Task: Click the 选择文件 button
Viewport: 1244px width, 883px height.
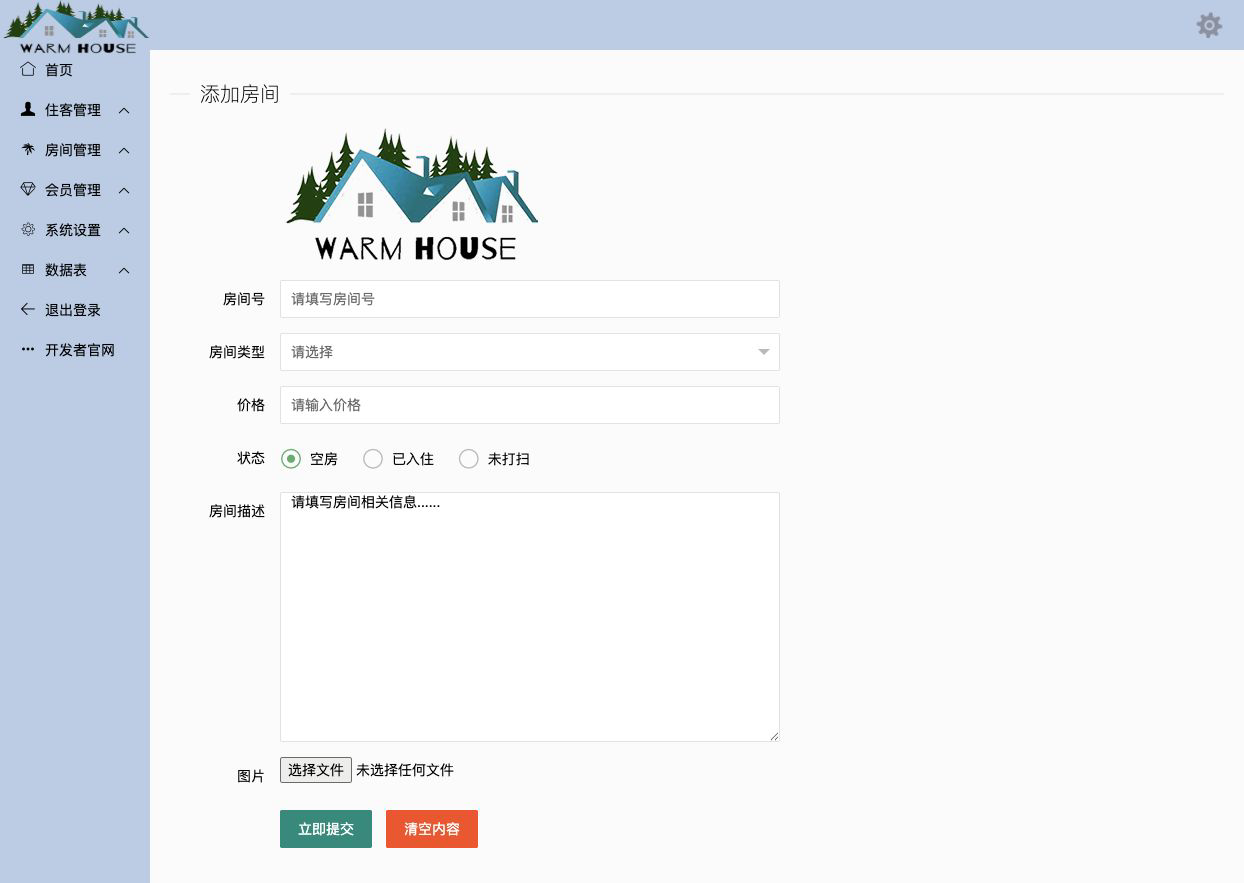Action: (316, 770)
